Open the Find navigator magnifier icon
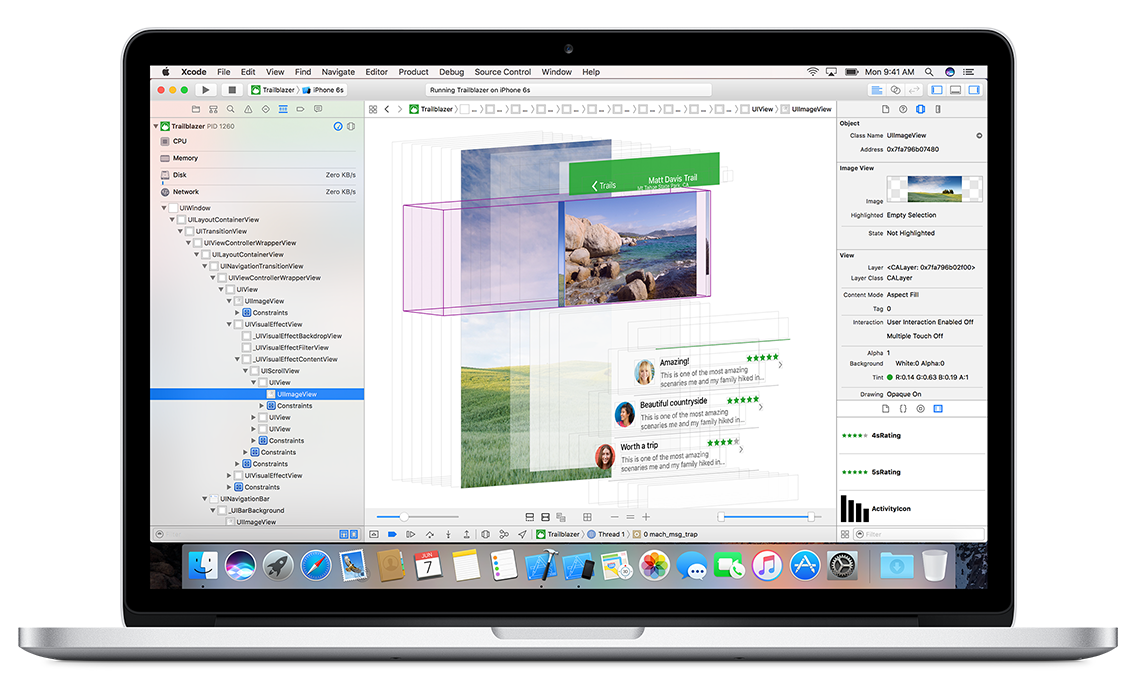1147x698 pixels. (230, 109)
